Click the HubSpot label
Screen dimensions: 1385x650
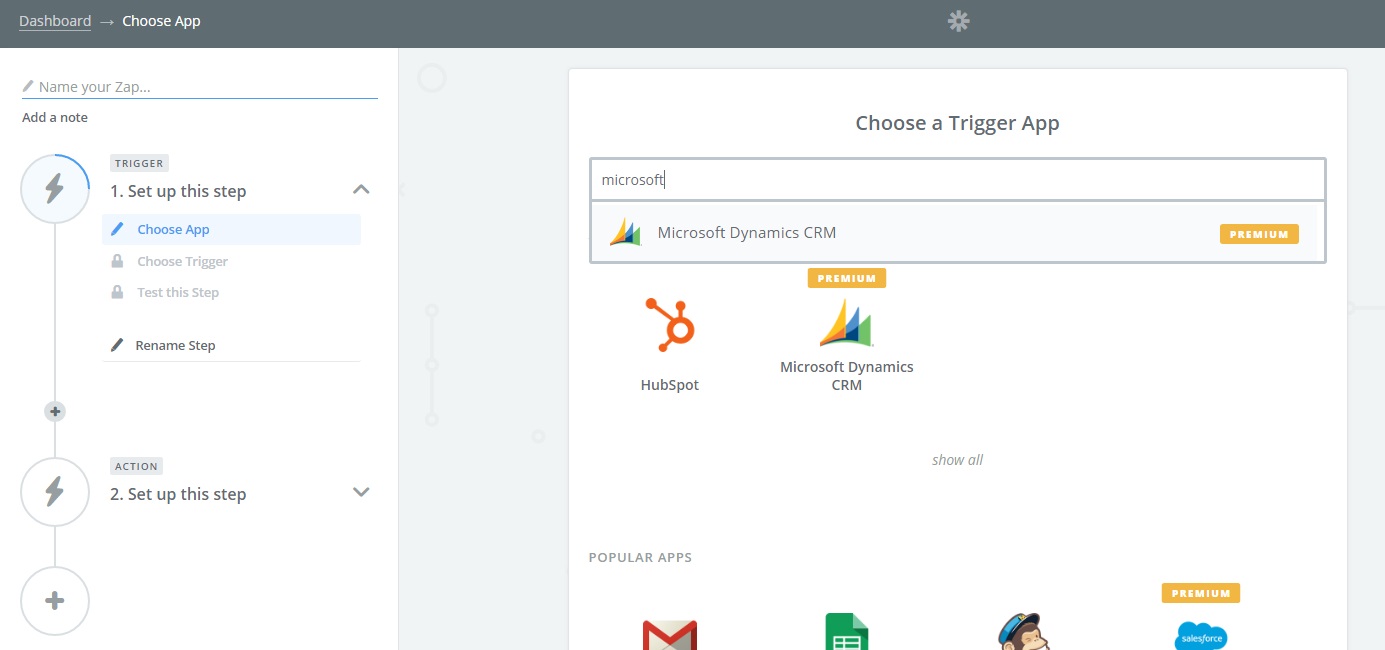670,385
